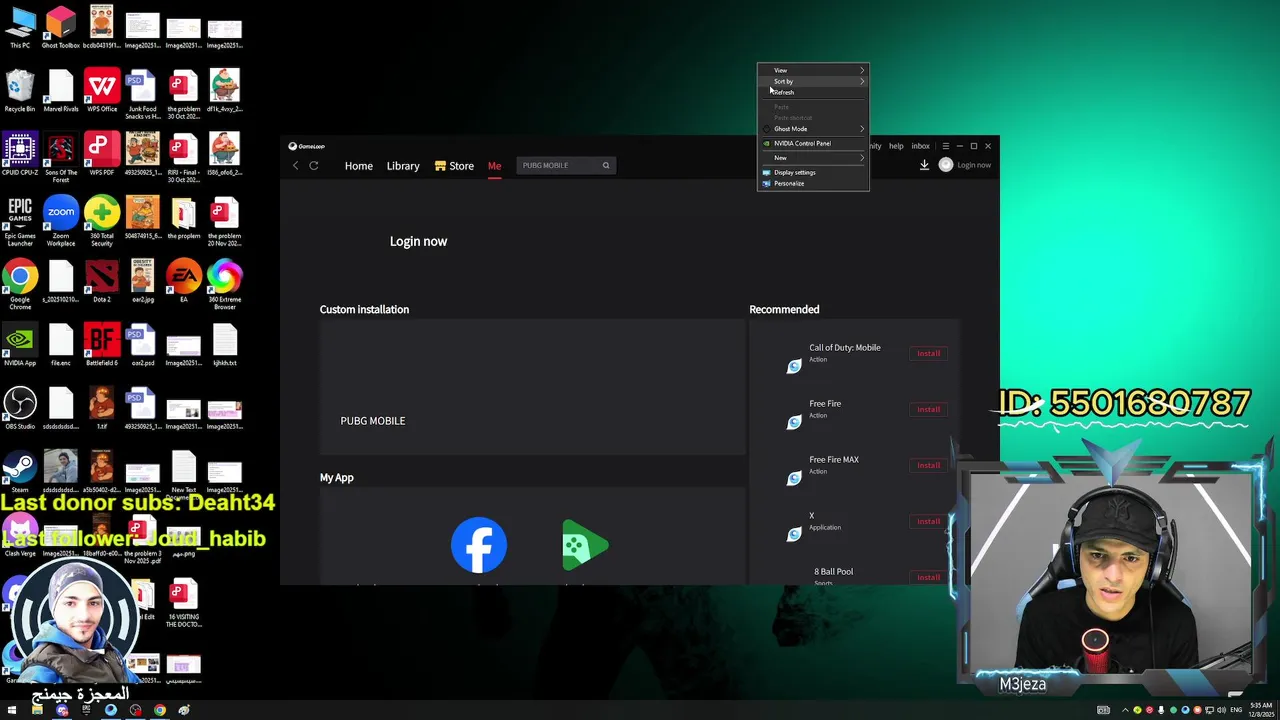Click the GameLoop back arrow

(x=295, y=165)
